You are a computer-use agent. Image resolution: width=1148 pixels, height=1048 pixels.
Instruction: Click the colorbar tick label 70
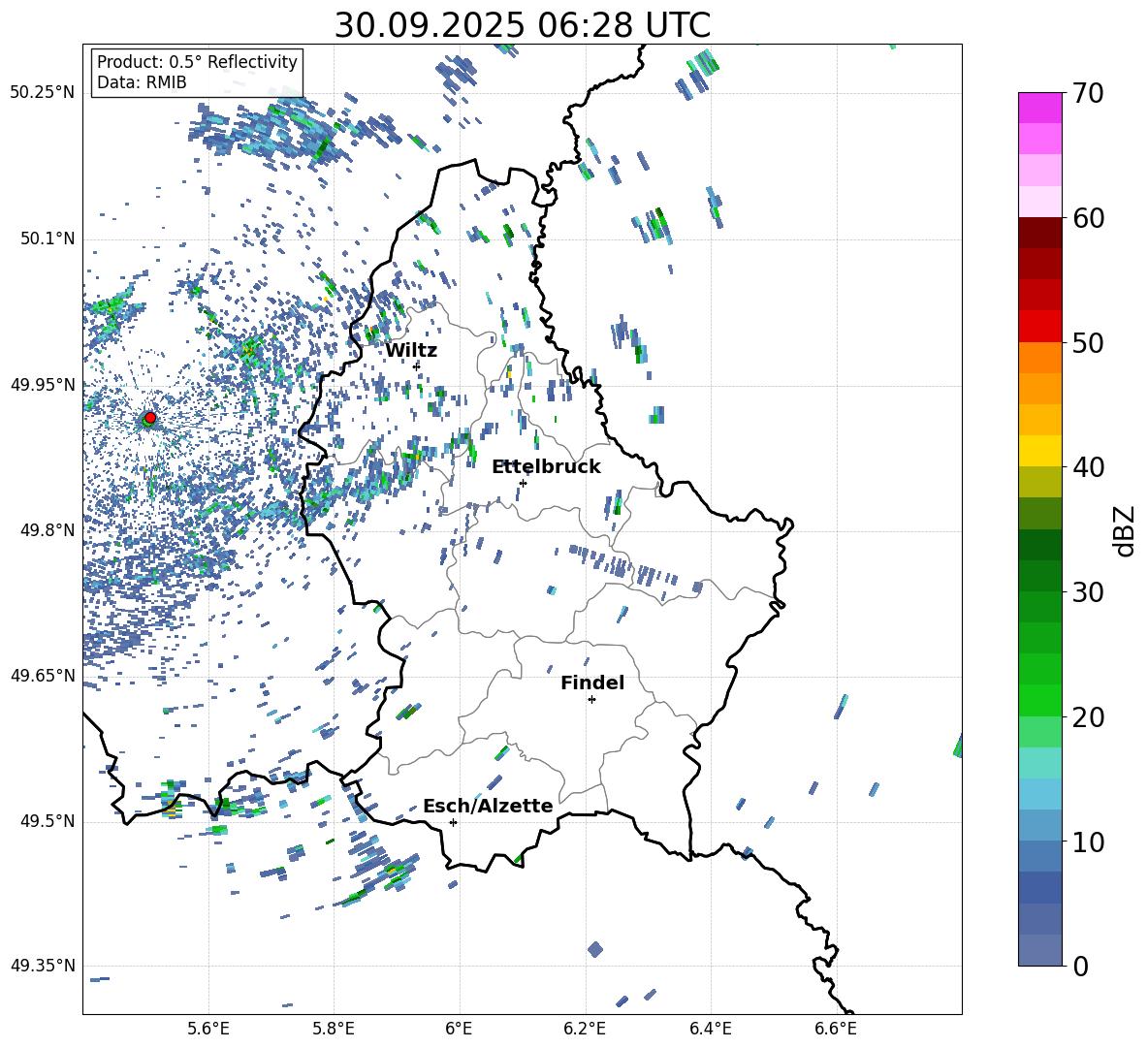pos(1087,93)
